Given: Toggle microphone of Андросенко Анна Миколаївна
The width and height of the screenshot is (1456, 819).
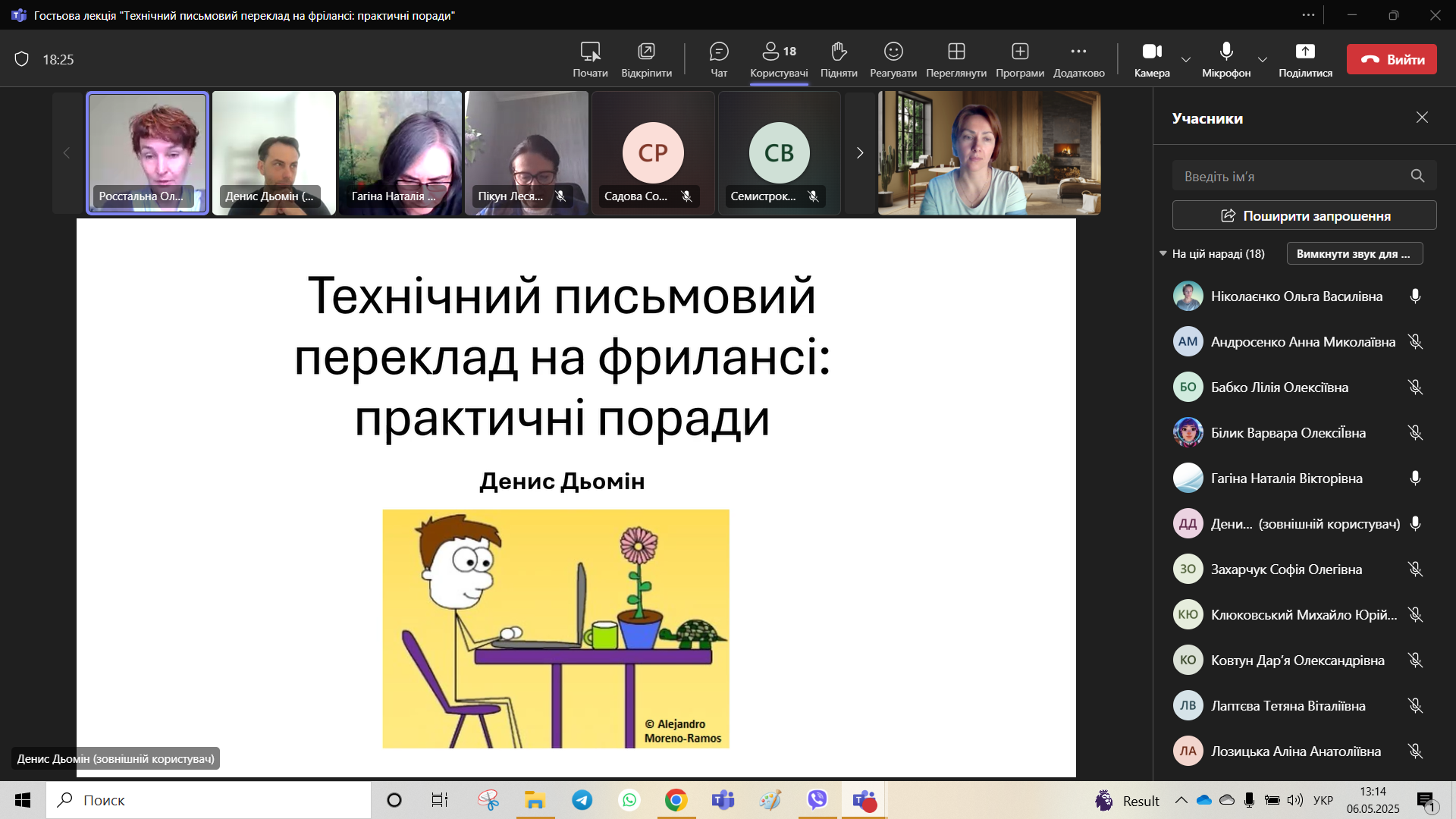Looking at the screenshot, I should tap(1415, 342).
